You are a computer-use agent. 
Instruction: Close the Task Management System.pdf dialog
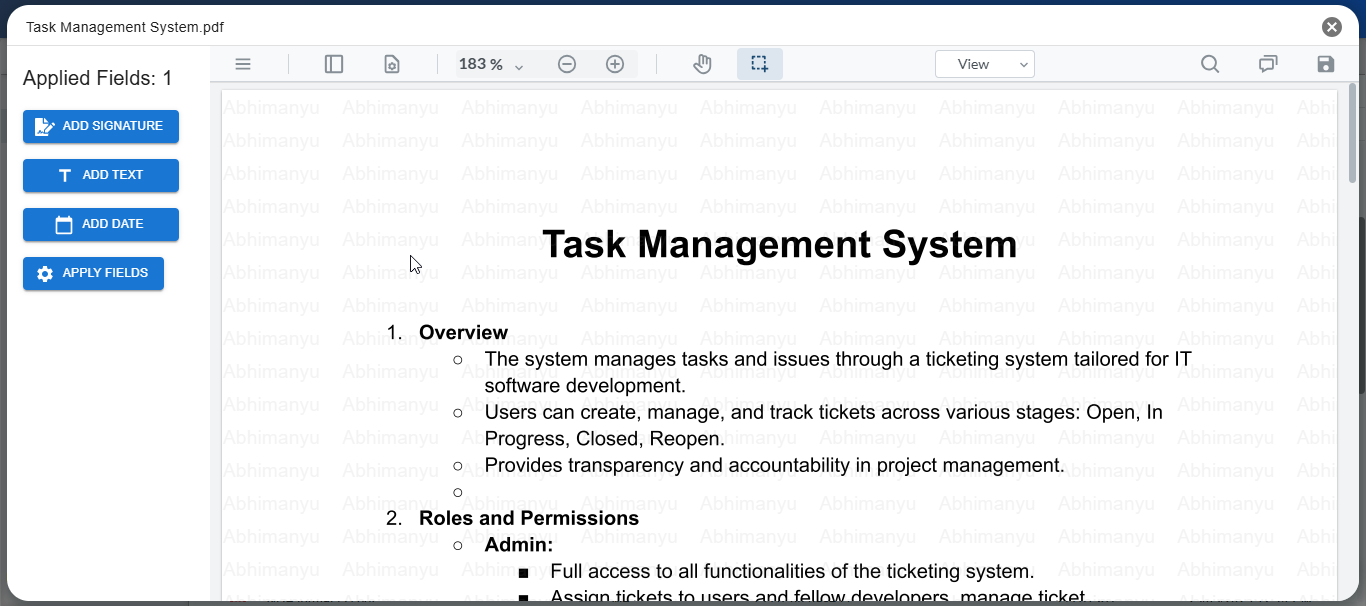(x=1332, y=27)
